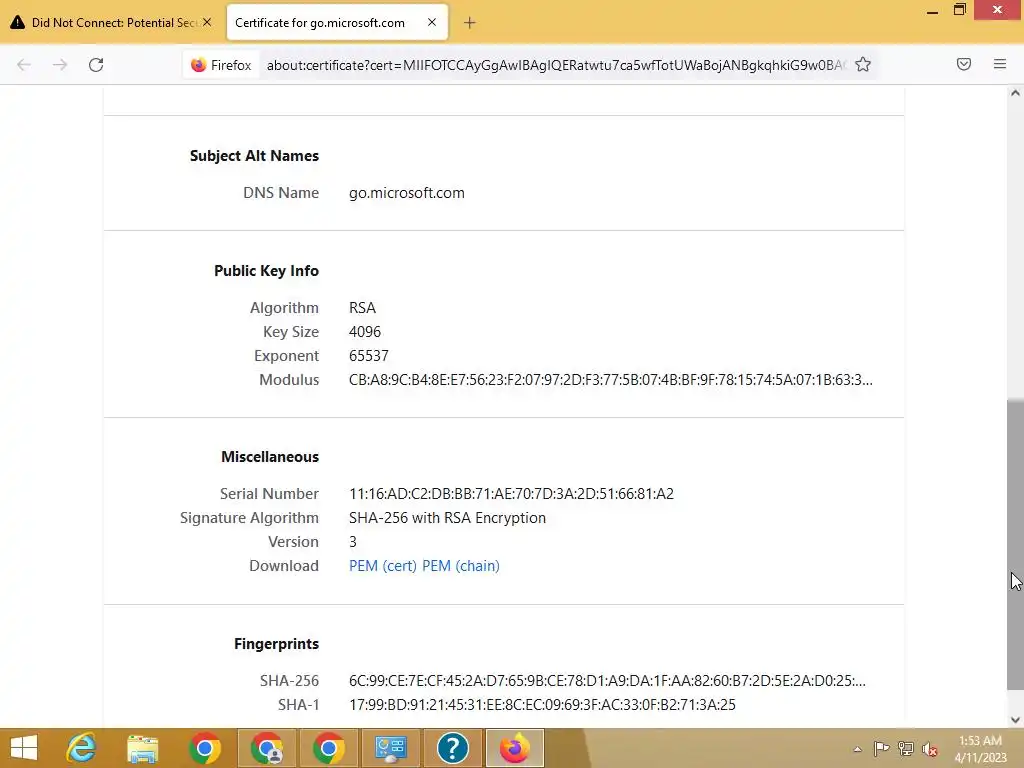
Task: Close the Did Not Connect tab
Action: tap(207, 22)
